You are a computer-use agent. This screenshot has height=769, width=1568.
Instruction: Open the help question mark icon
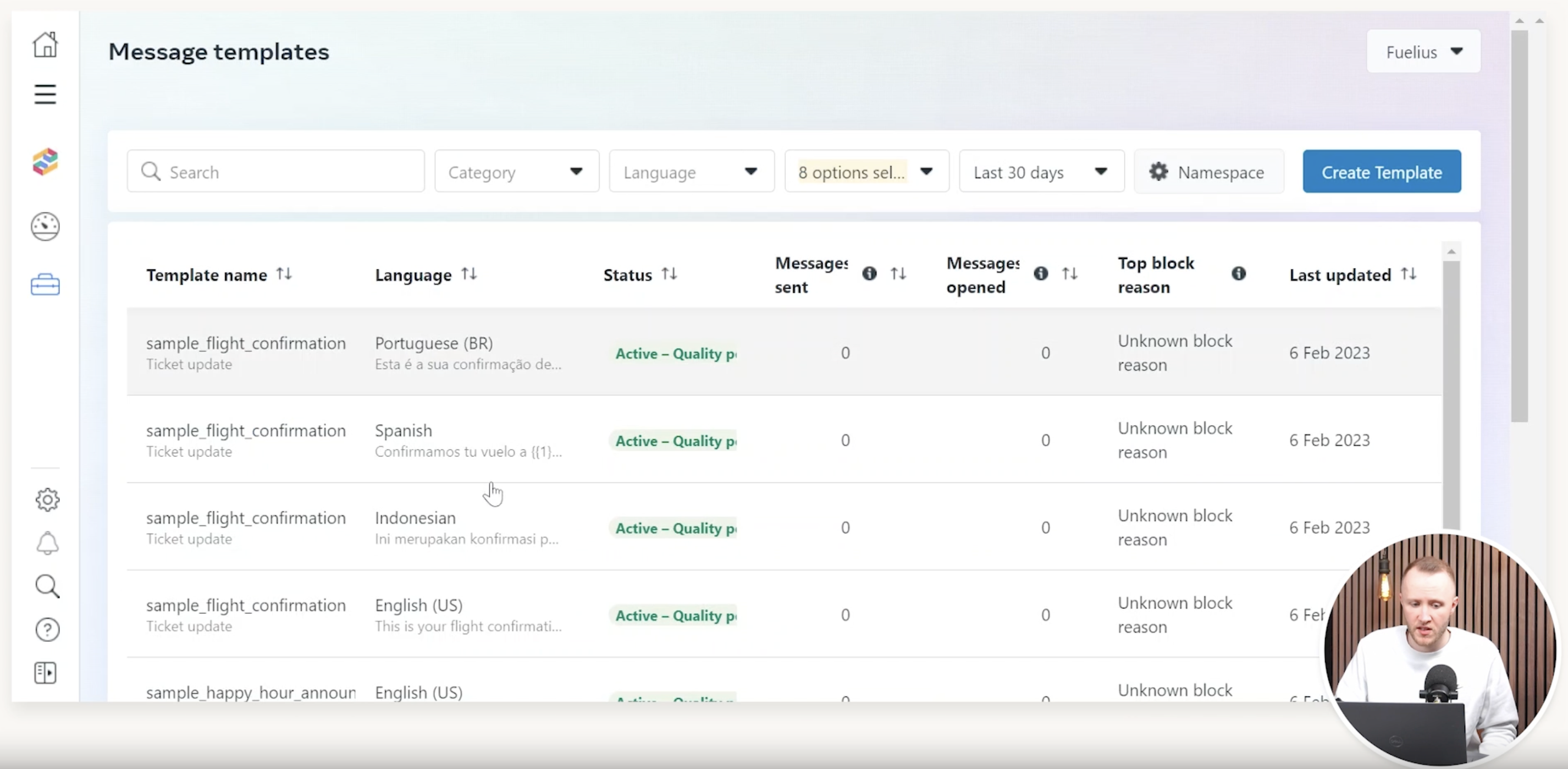click(47, 630)
